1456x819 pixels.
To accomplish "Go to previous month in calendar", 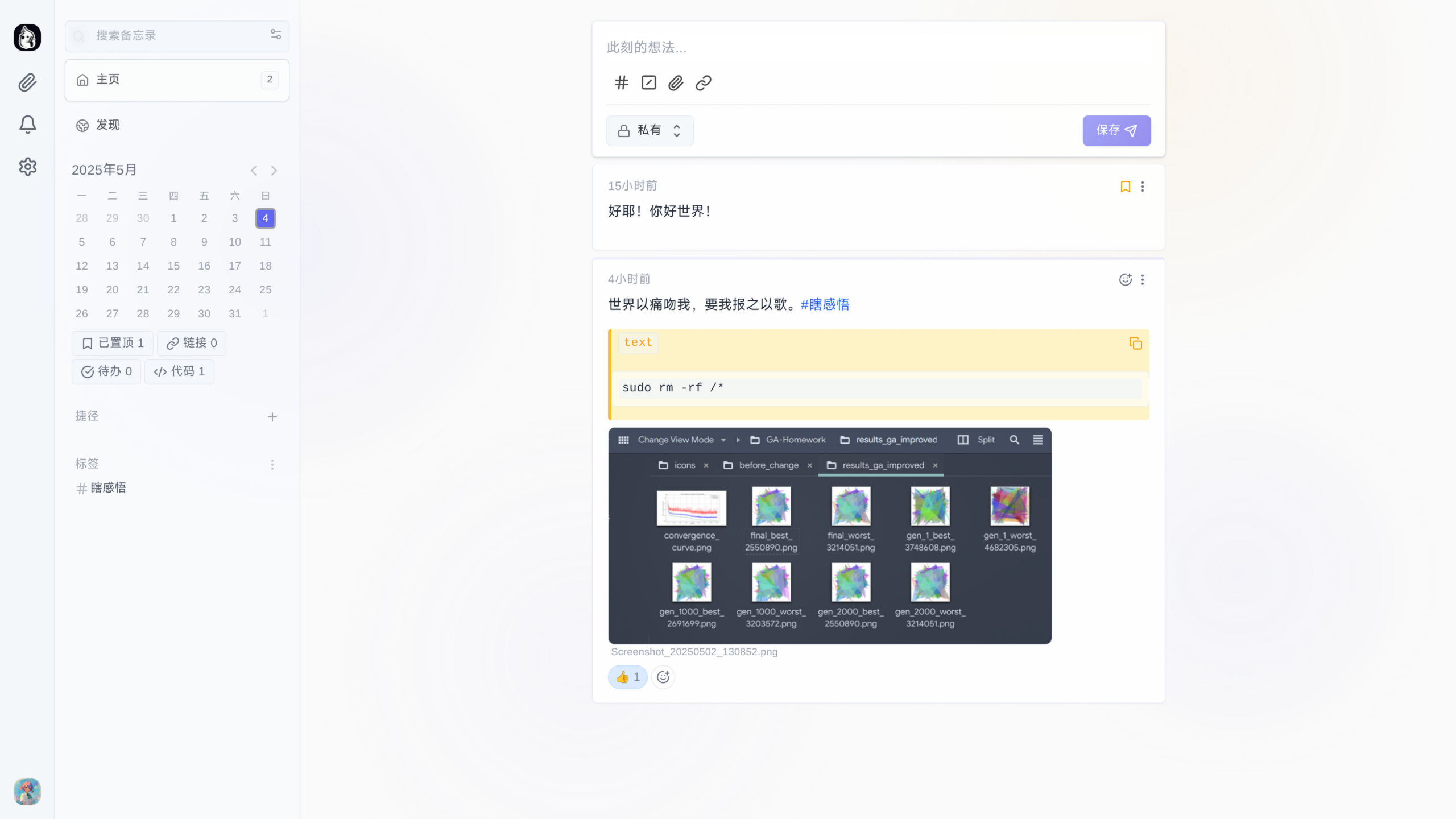I will tap(254, 171).
